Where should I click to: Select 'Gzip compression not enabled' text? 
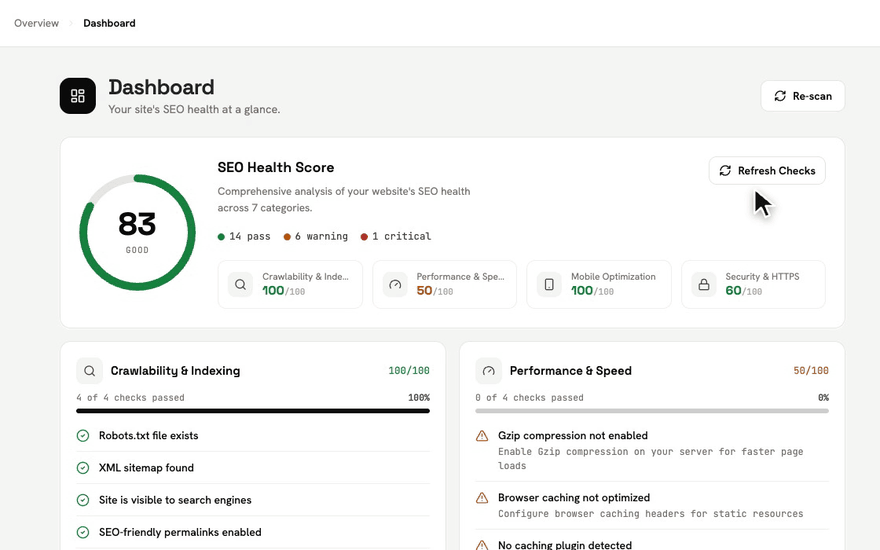point(573,436)
